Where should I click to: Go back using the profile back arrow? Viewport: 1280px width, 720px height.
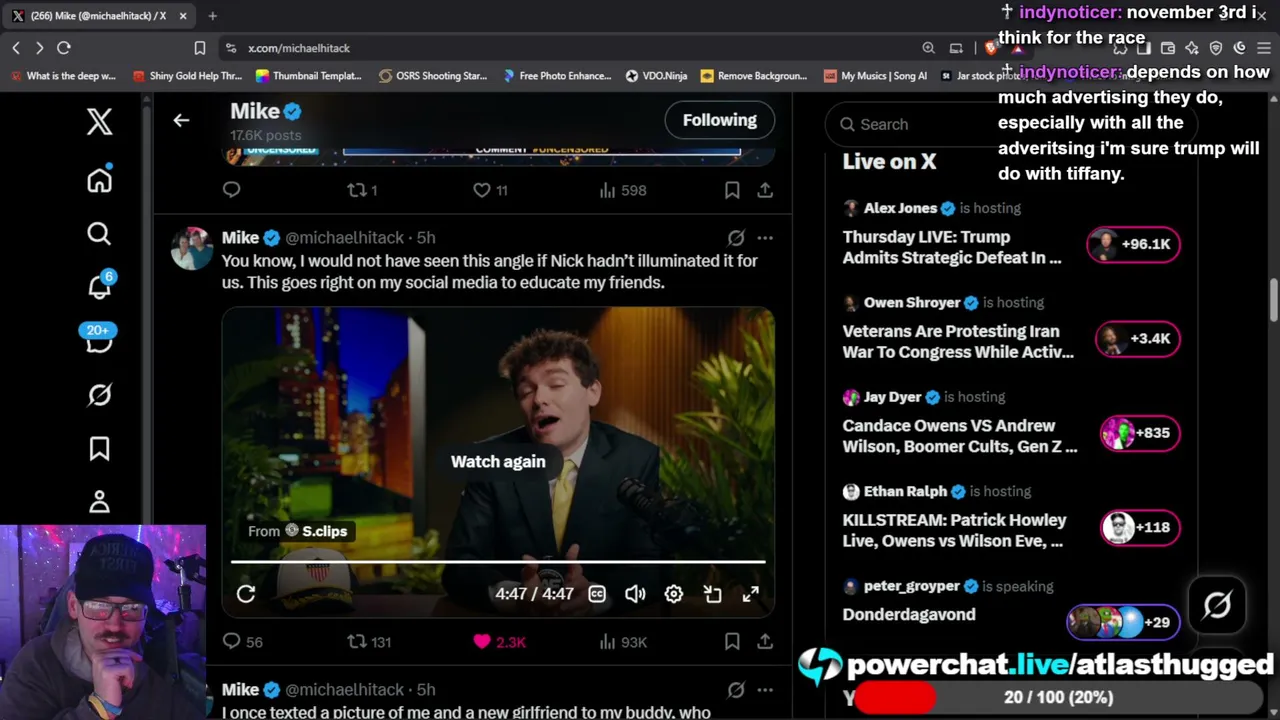[x=181, y=120]
